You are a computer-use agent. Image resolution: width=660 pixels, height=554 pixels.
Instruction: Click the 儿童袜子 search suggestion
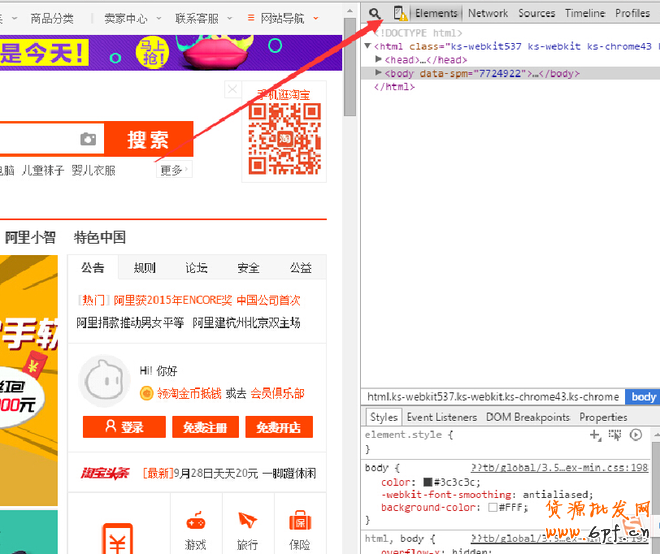43,170
